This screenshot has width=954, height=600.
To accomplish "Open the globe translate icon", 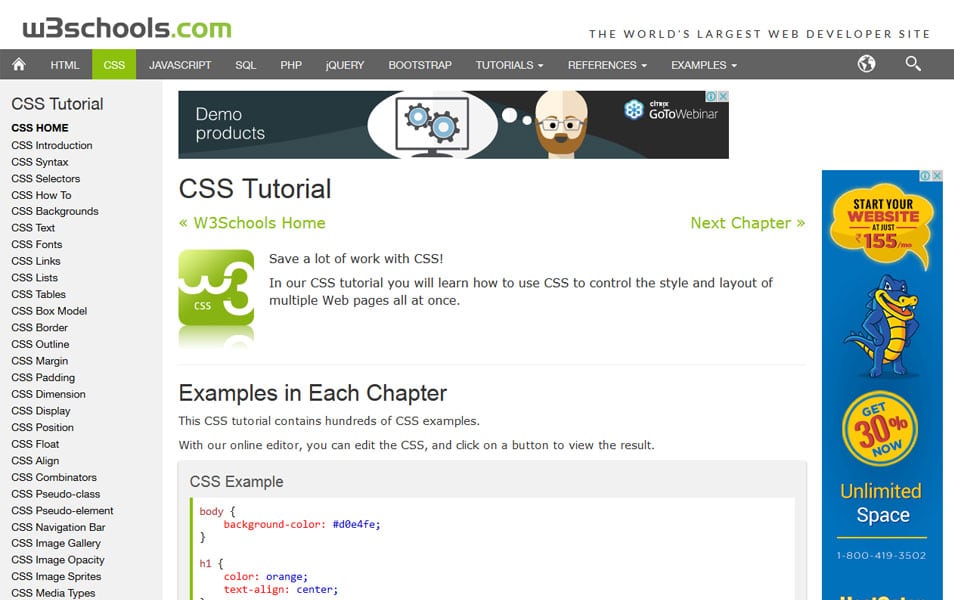I will pyautogui.click(x=866, y=64).
